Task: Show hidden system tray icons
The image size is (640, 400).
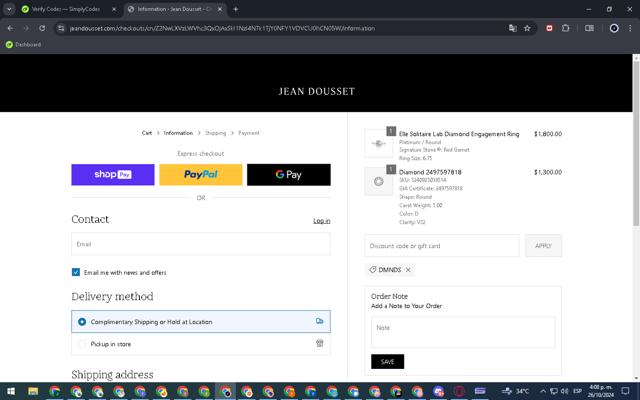Action: (542, 391)
